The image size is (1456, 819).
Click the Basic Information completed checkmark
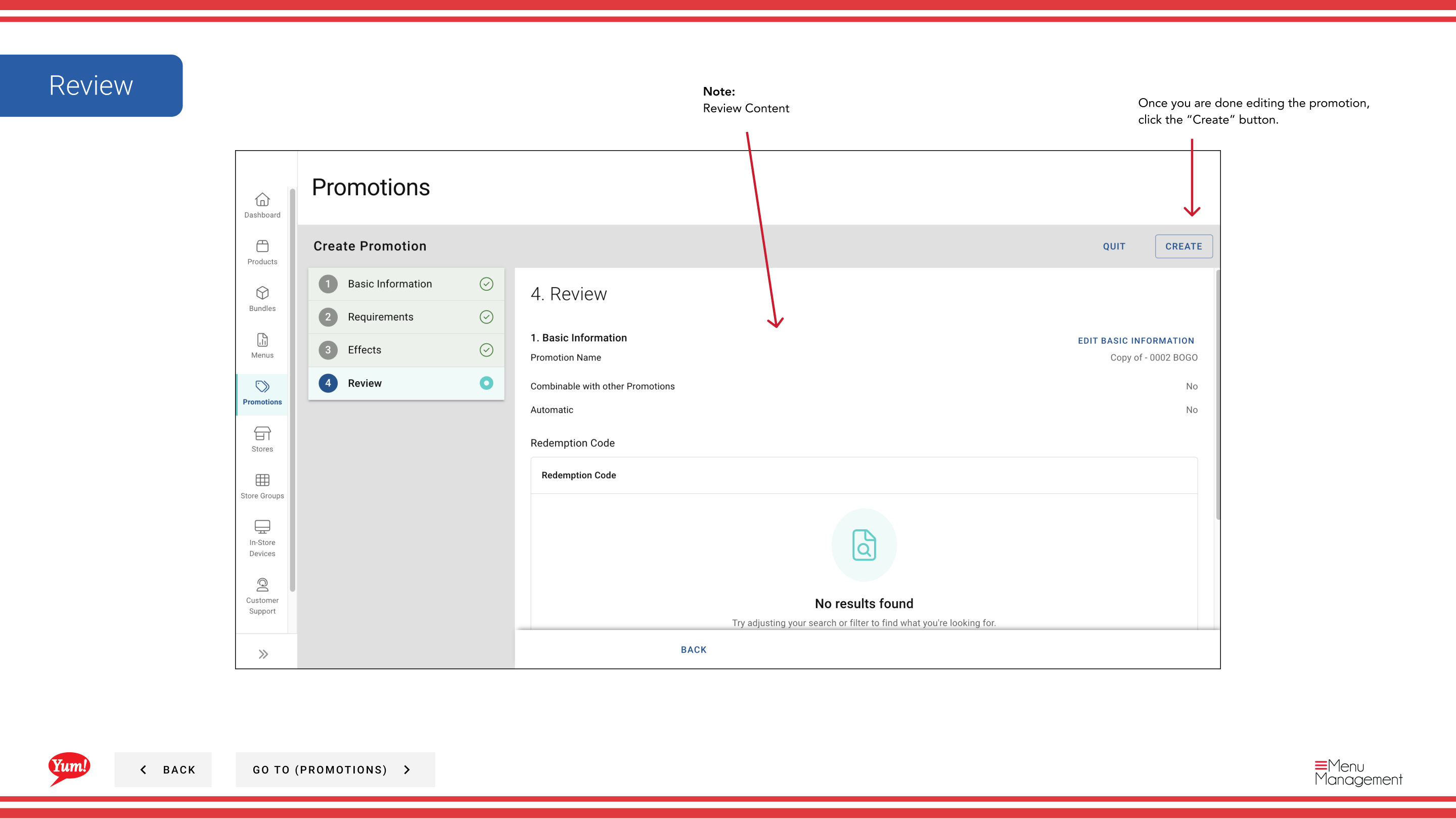(486, 284)
